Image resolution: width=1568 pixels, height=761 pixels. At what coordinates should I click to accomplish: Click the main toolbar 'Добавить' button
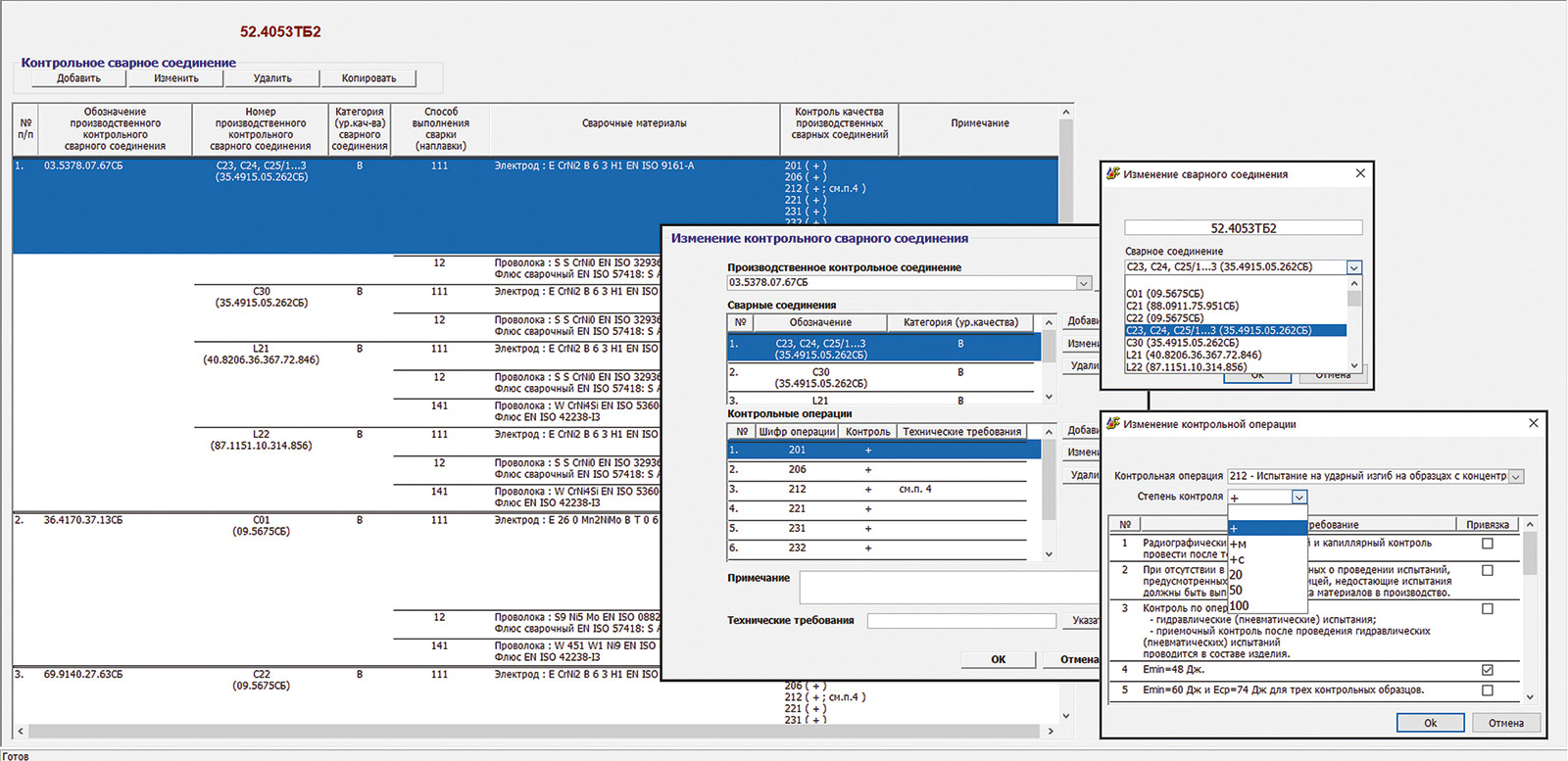click(x=78, y=78)
